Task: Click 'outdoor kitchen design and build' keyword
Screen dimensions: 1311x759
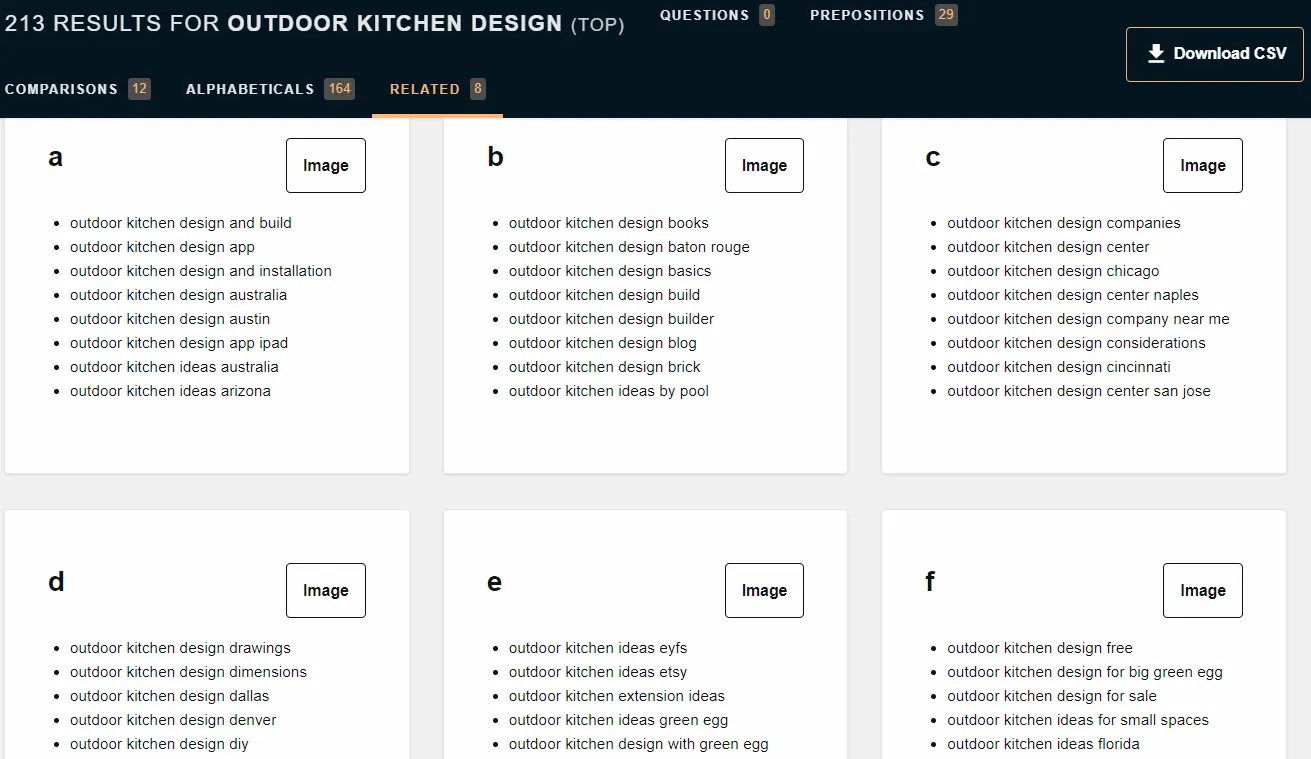Action: click(181, 223)
